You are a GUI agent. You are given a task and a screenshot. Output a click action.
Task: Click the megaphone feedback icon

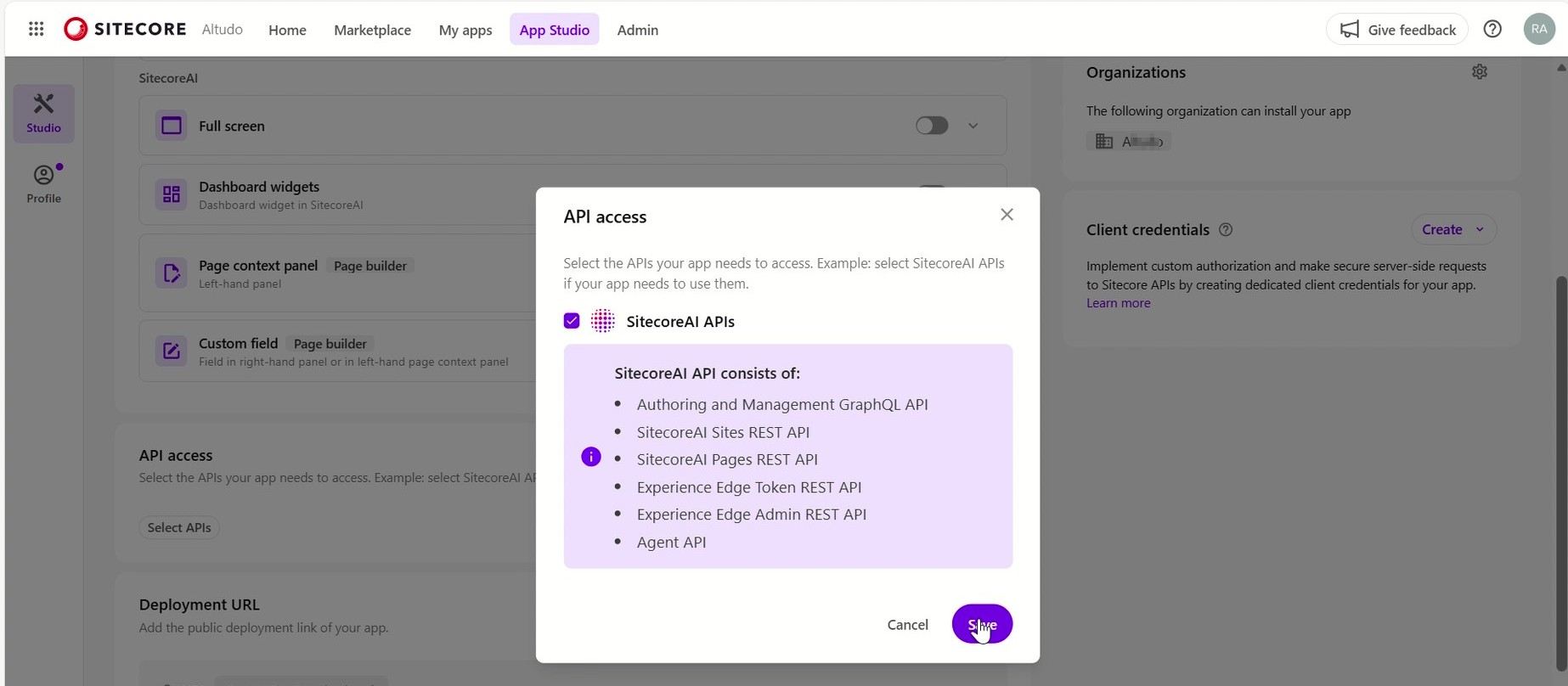click(x=1349, y=30)
